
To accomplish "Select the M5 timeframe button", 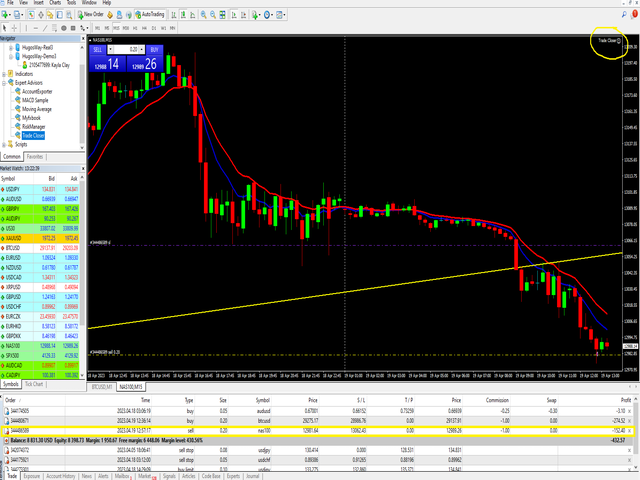I will click(x=107, y=28).
